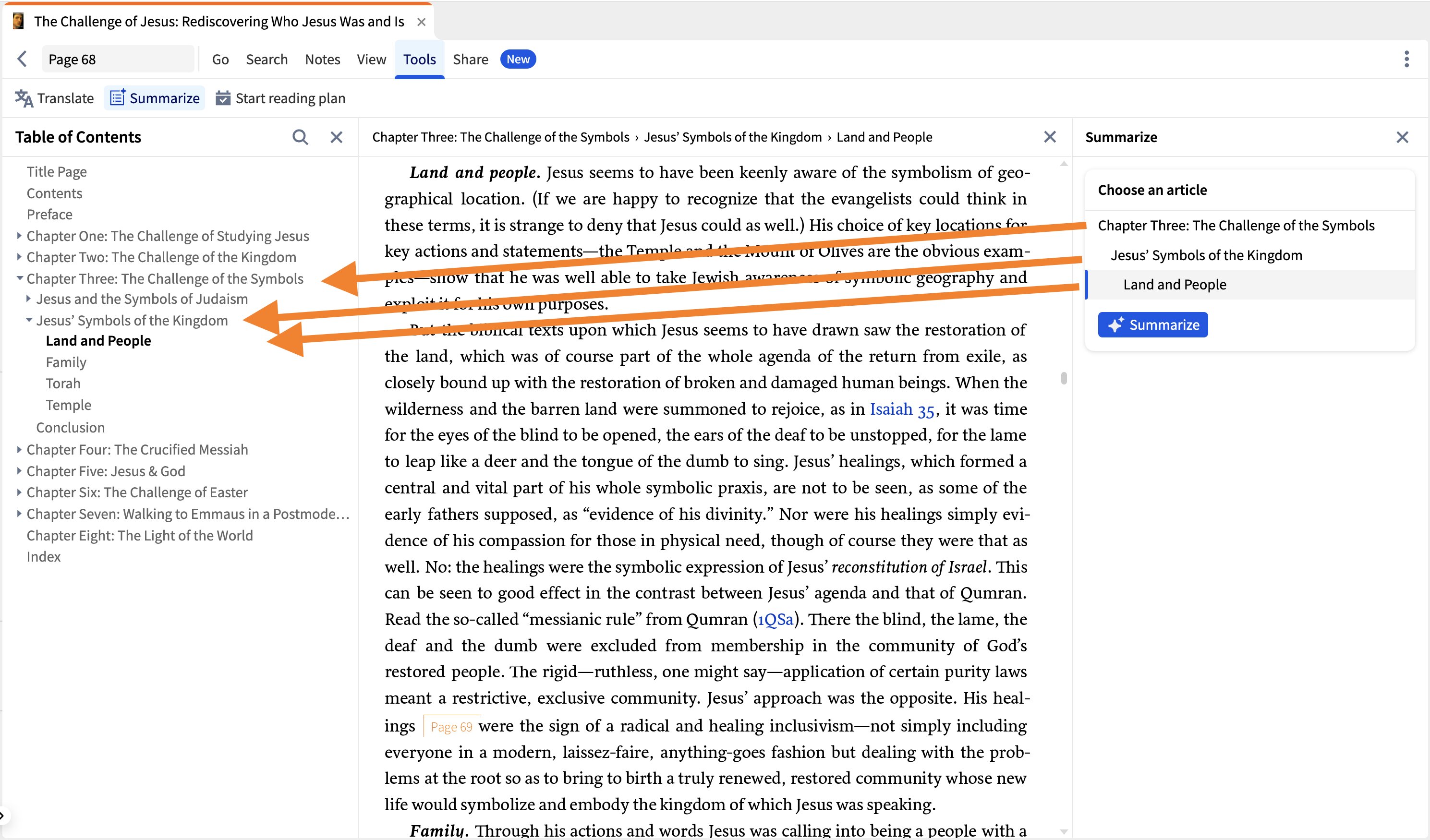
Task: Expand Chapter One: The Challenge of Studying Jesus
Action: click(x=19, y=235)
